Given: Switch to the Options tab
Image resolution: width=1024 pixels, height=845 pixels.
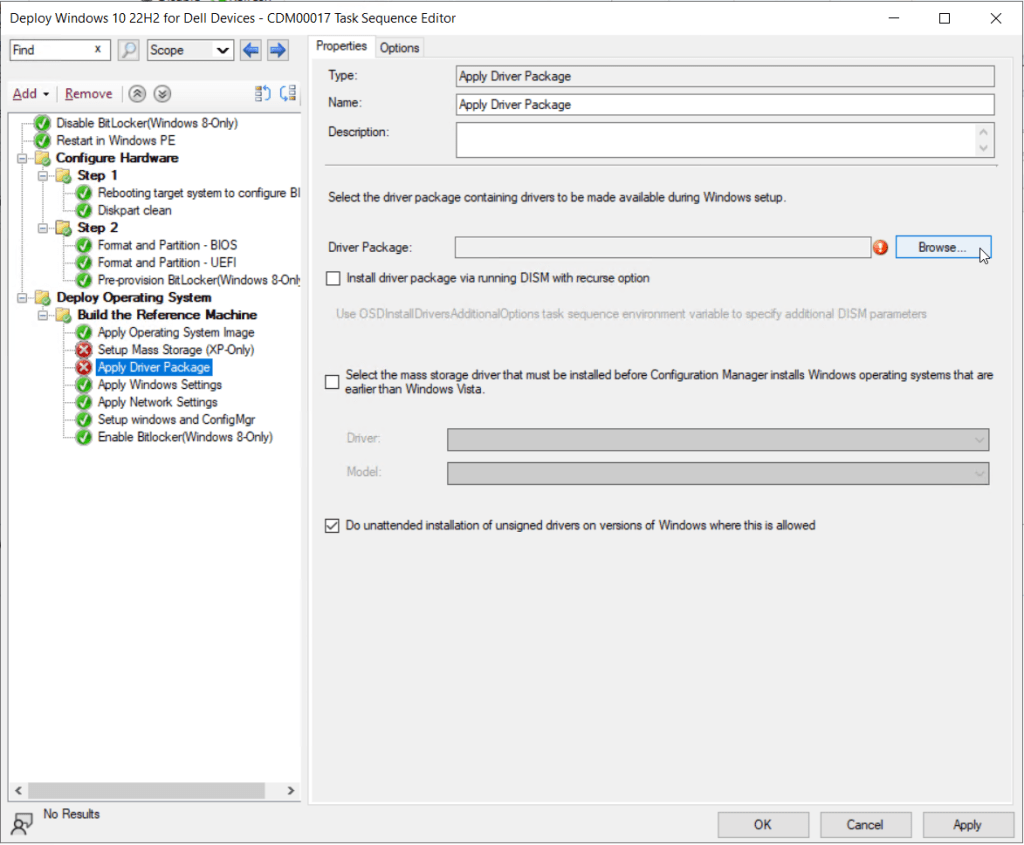Looking at the screenshot, I should pos(399,47).
